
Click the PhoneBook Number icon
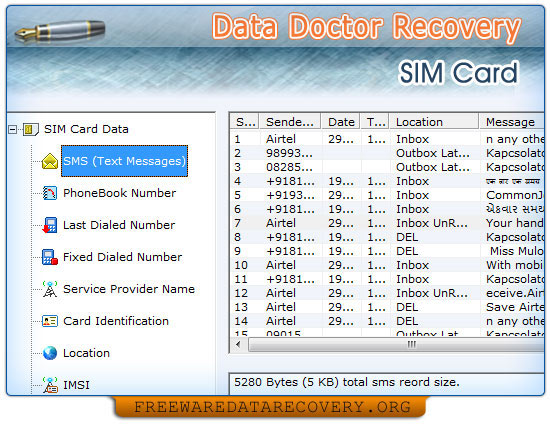(x=49, y=193)
